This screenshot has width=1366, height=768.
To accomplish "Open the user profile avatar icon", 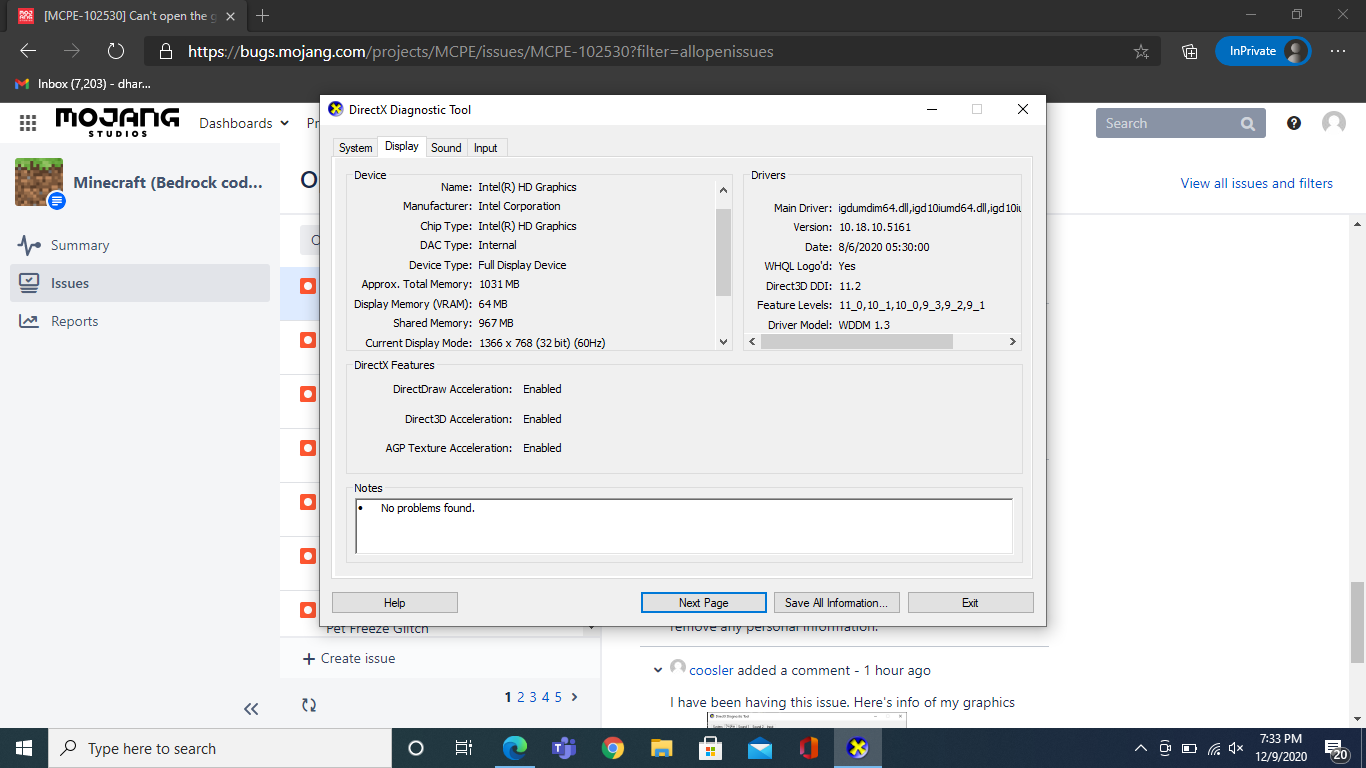I will click(x=1334, y=123).
